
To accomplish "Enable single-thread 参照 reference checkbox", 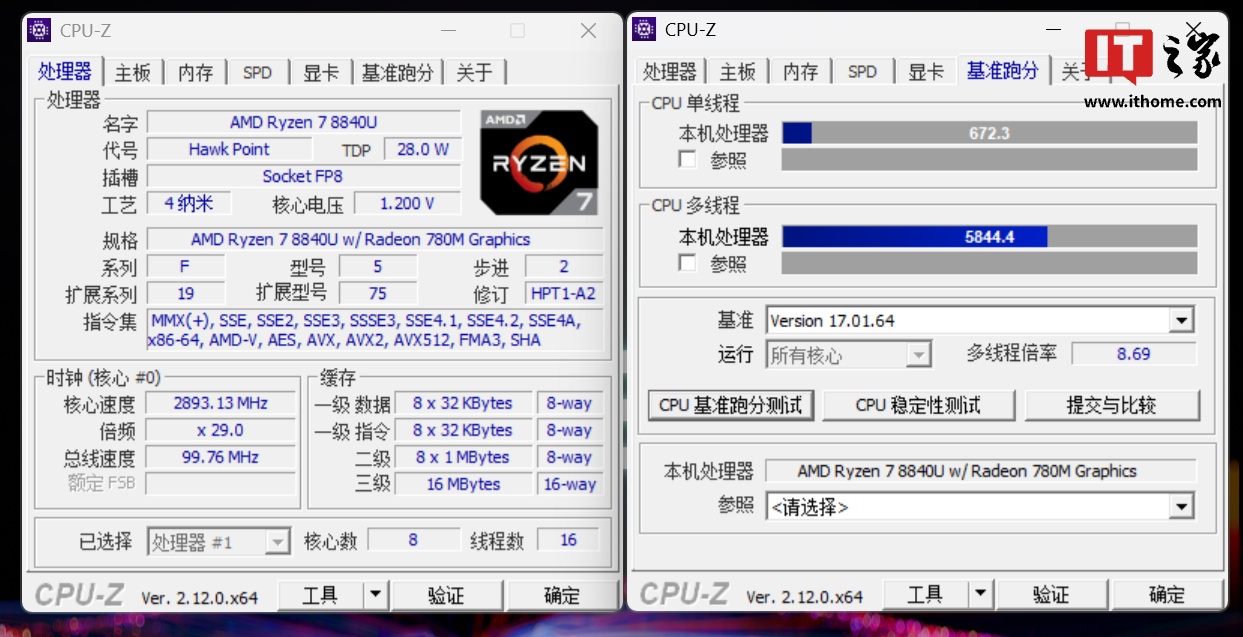I will (687, 160).
